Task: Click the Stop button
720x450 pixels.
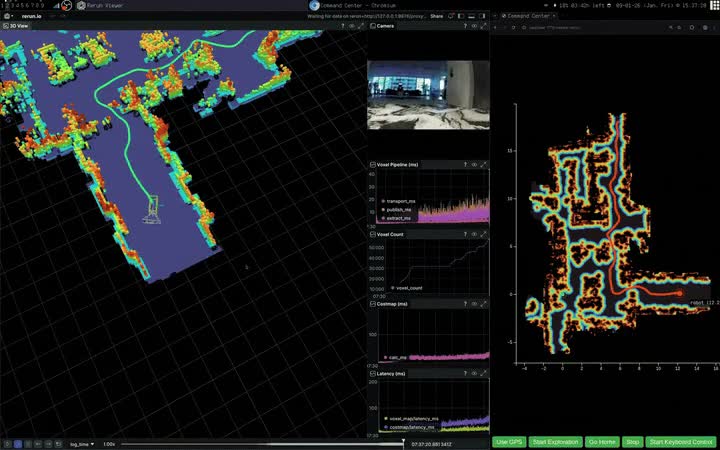Action: click(632, 442)
